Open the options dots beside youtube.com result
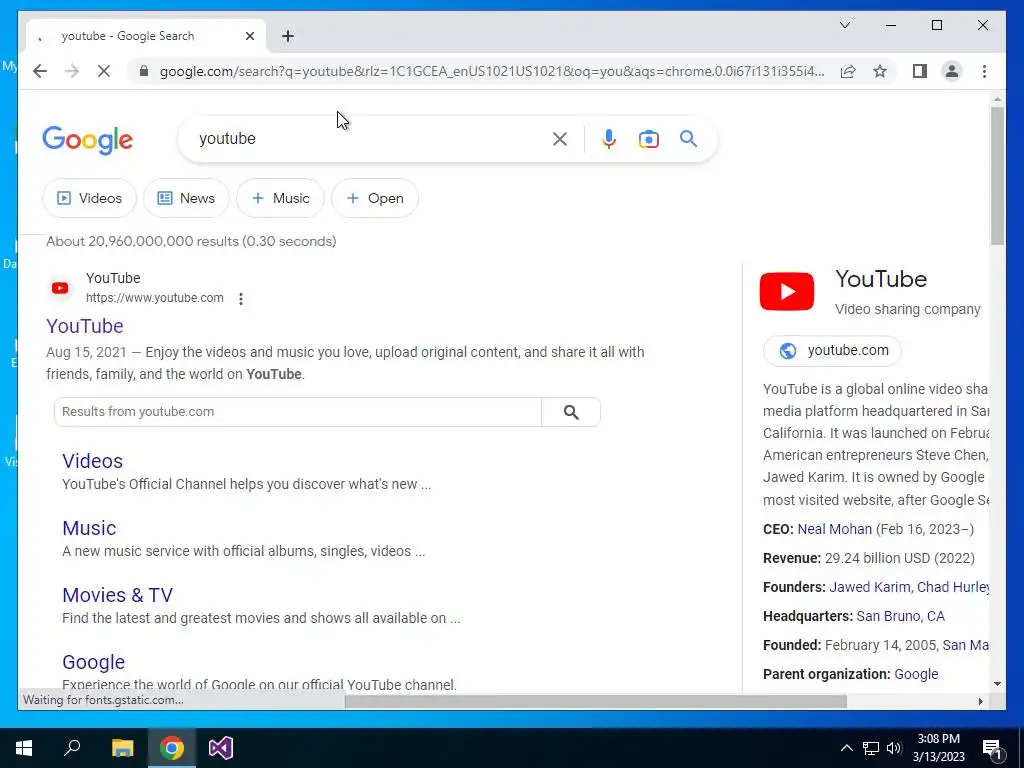Screen dimensions: 1024x768 click(241, 298)
